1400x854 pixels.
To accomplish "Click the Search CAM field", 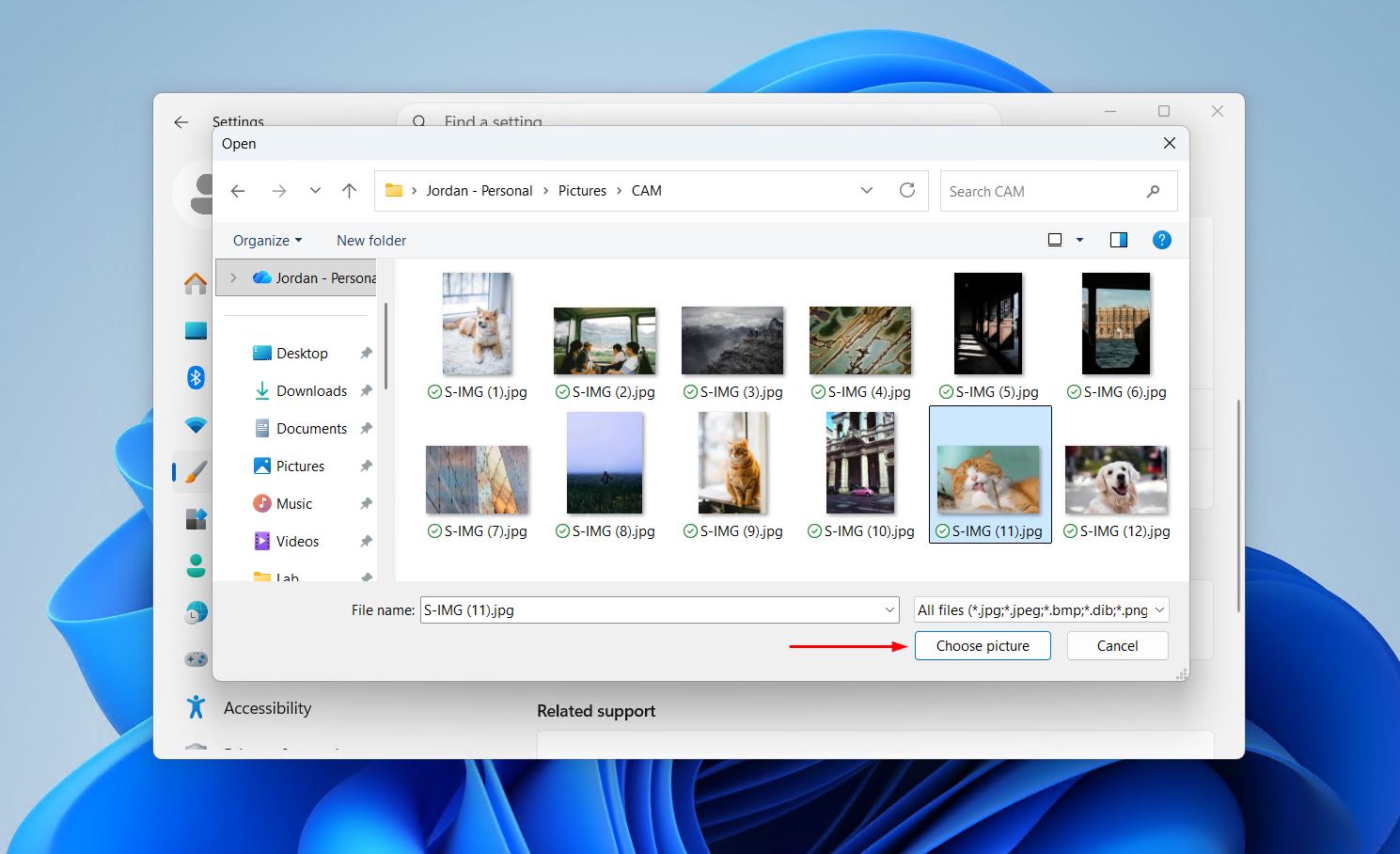I will point(1059,191).
